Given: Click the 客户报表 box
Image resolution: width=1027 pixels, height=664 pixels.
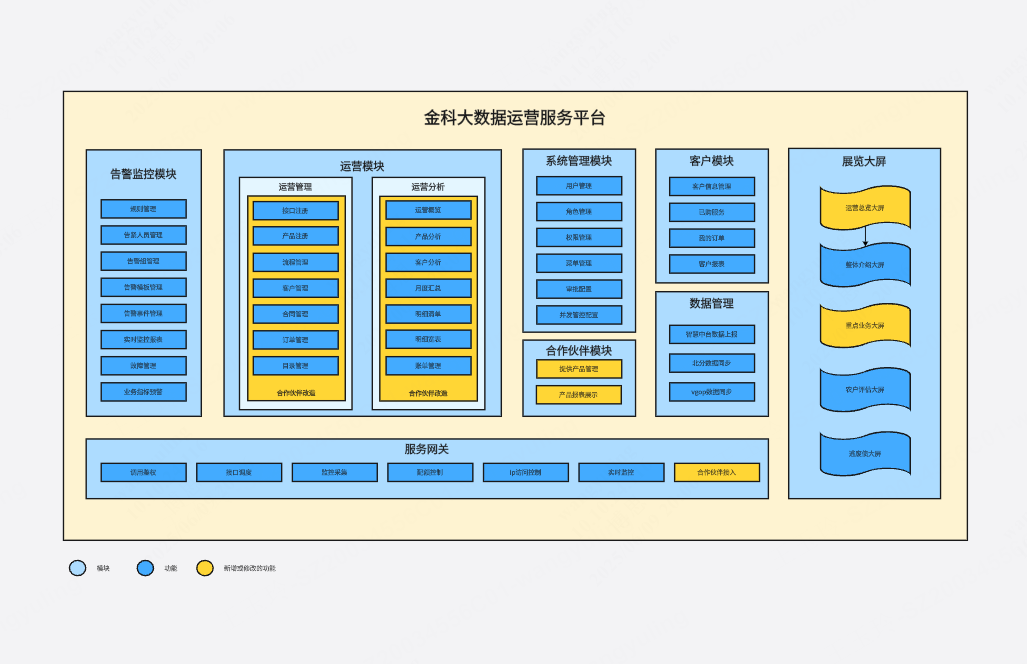Looking at the screenshot, I should pos(712,264).
